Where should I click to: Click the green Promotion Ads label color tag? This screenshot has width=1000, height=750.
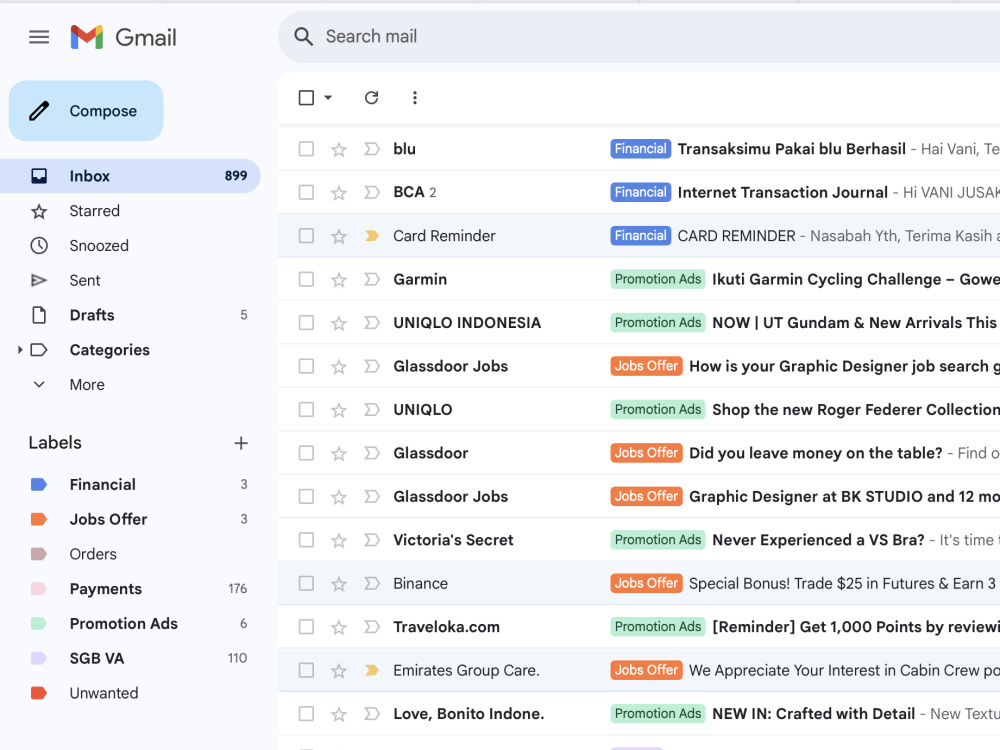coord(39,623)
